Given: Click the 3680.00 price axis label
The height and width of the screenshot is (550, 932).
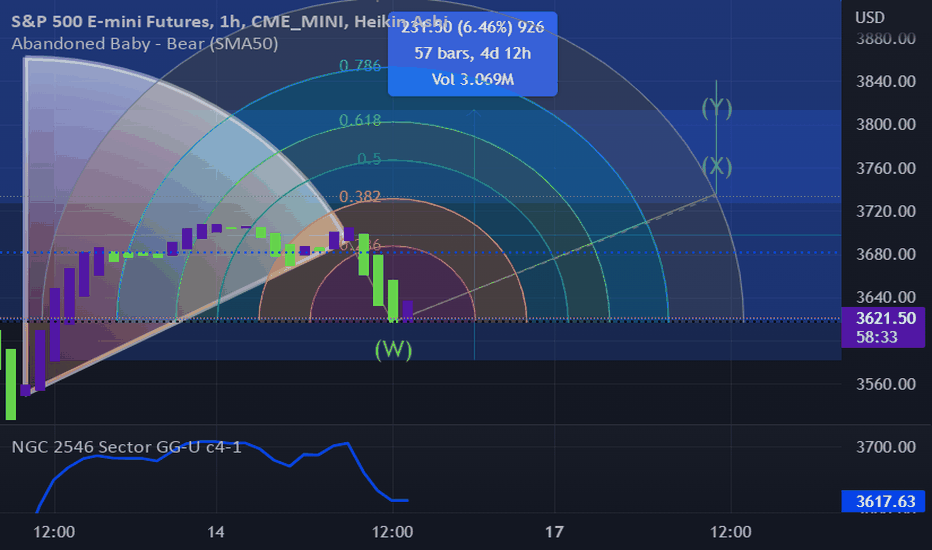Looking at the screenshot, I should 886,254.
